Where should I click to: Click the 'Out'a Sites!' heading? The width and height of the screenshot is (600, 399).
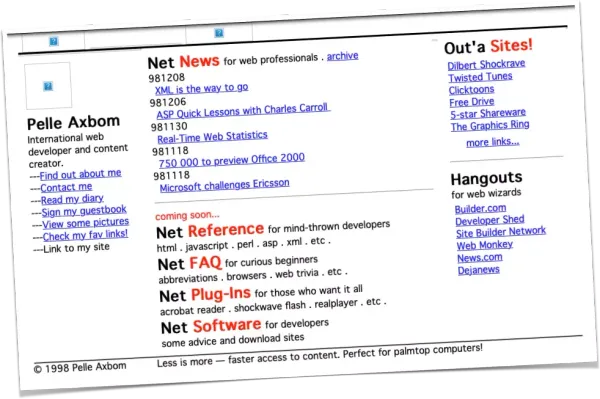(x=489, y=46)
